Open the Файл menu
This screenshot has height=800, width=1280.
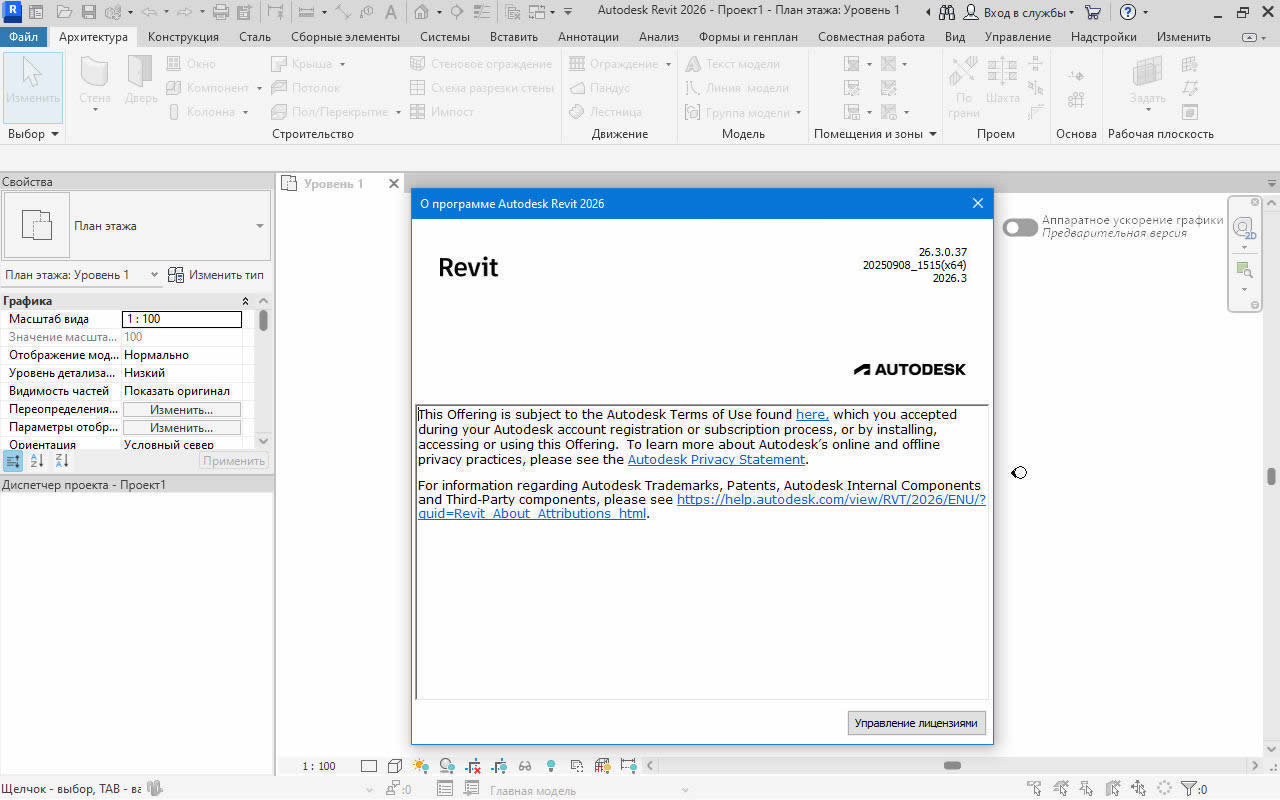pyautogui.click(x=23, y=37)
